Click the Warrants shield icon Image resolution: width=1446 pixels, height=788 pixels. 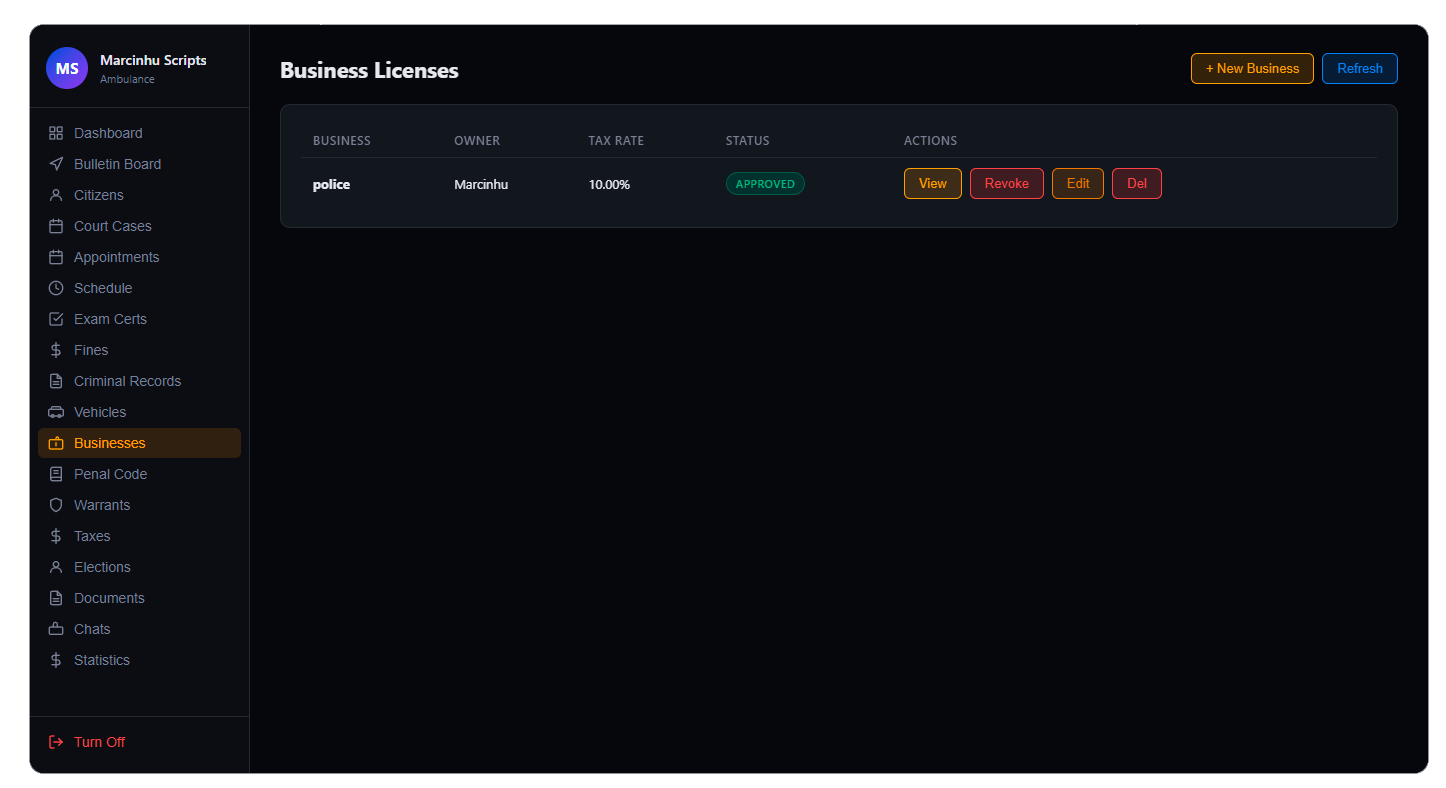(56, 505)
